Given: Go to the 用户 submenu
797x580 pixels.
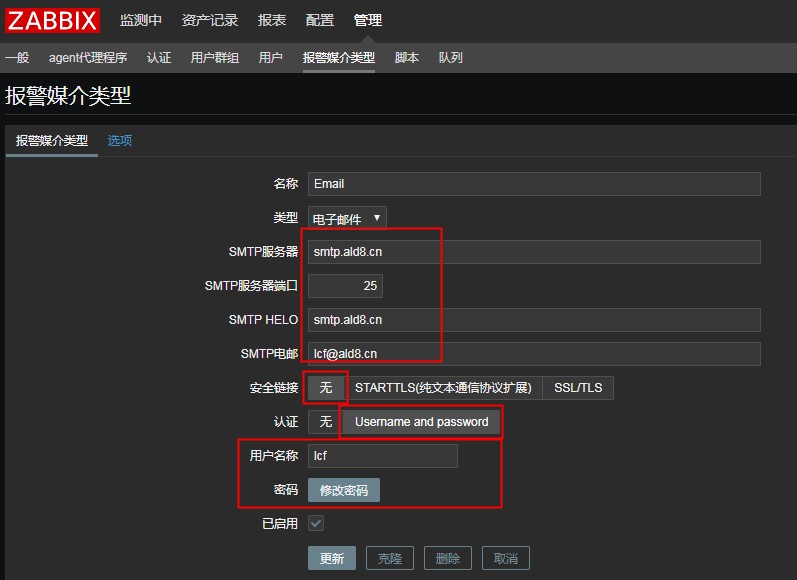Looking at the screenshot, I should [x=270, y=57].
